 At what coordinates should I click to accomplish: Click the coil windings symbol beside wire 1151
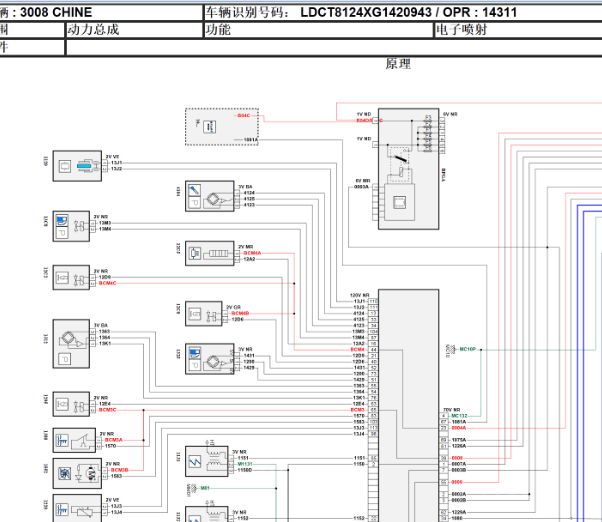click(215, 459)
